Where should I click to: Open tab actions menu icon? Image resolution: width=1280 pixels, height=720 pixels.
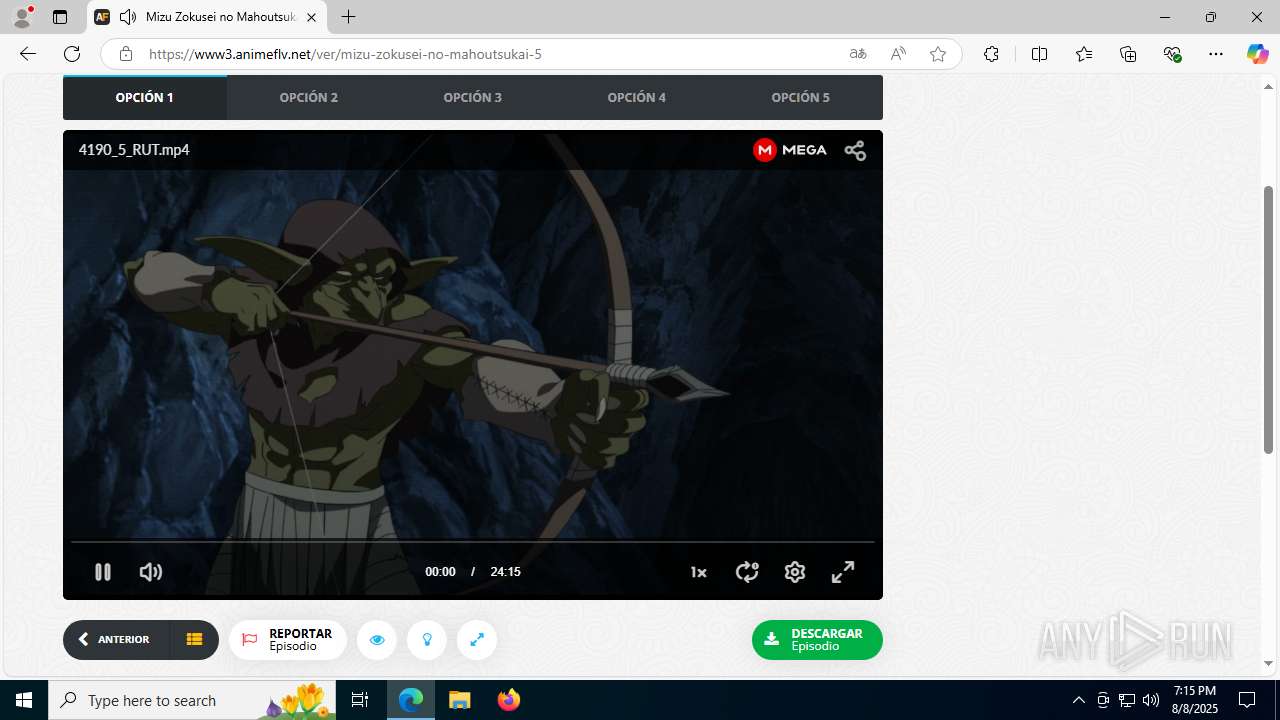(x=60, y=17)
